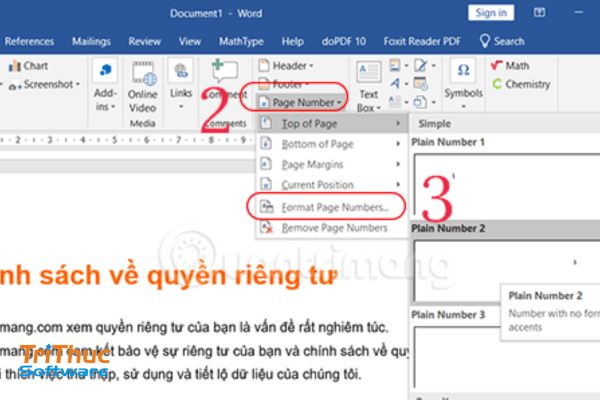Click the Page Margins icon

click(x=266, y=164)
